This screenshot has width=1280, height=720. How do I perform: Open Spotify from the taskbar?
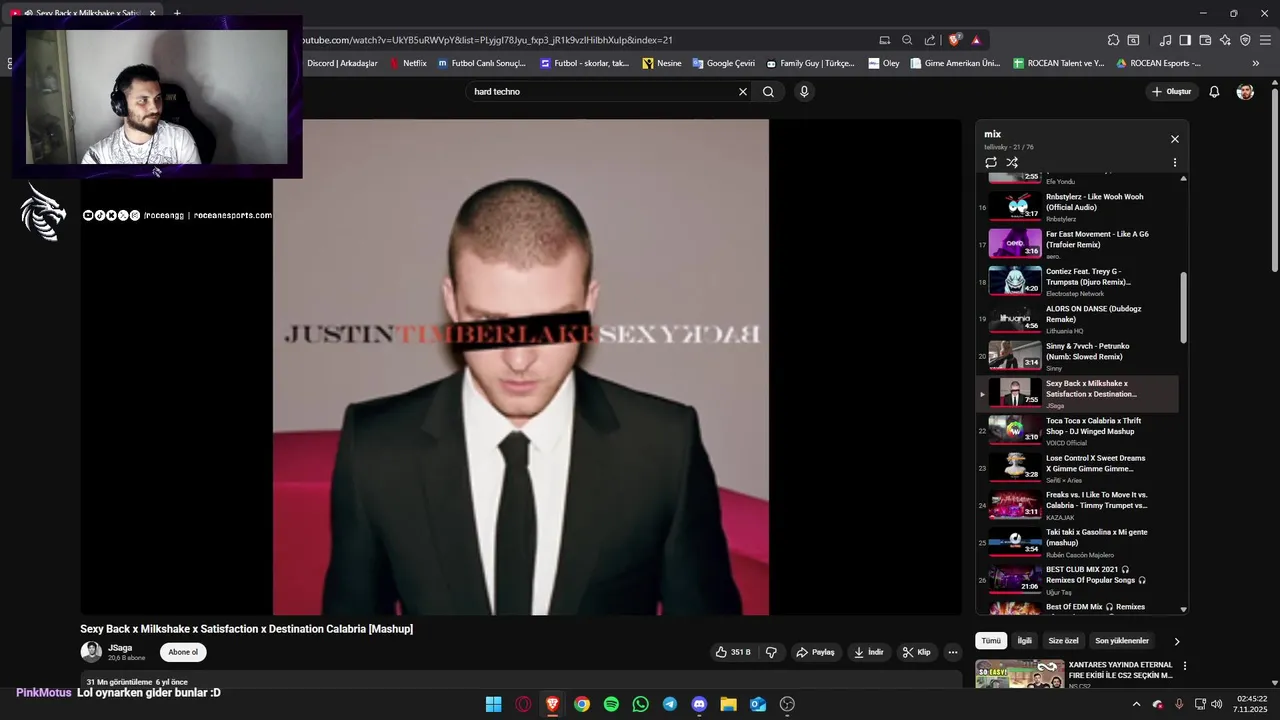pos(611,704)
